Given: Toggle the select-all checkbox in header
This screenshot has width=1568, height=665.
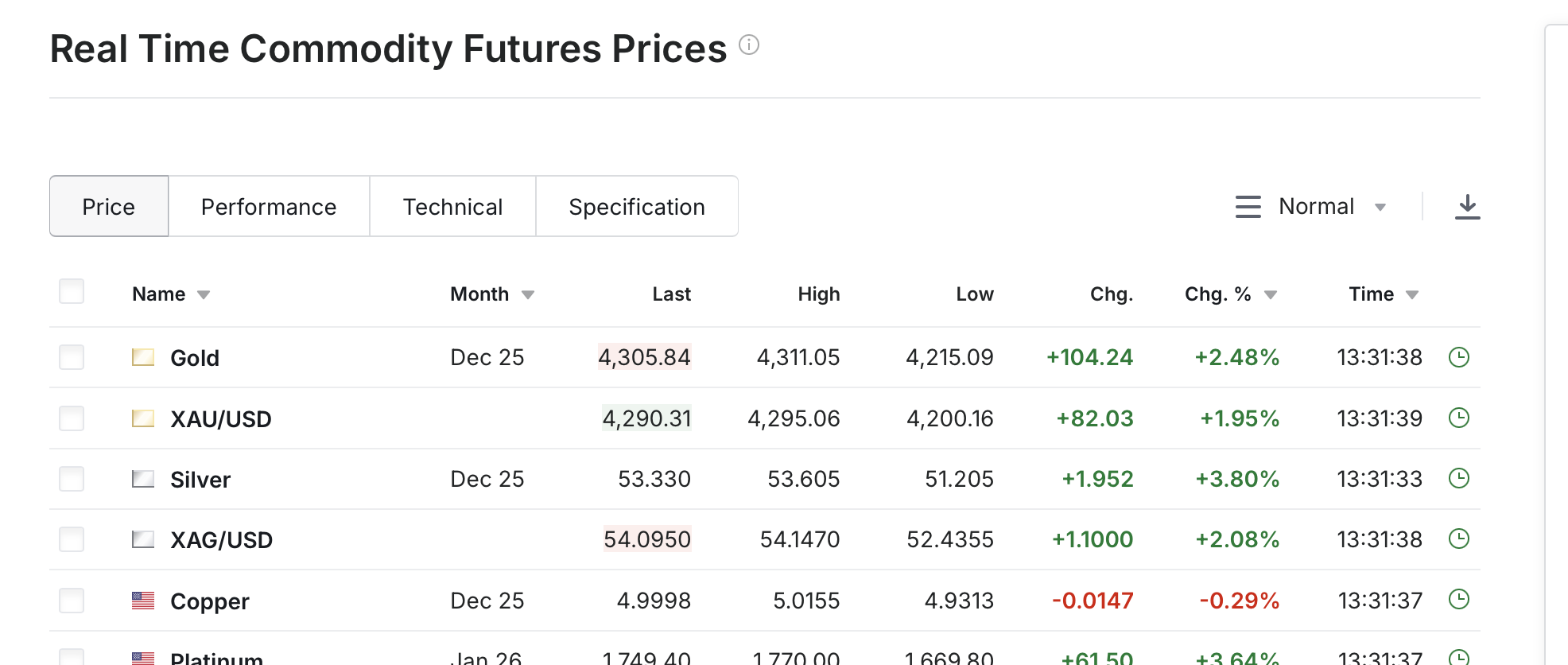Looking at the screenshot, I should pos(72,291).
